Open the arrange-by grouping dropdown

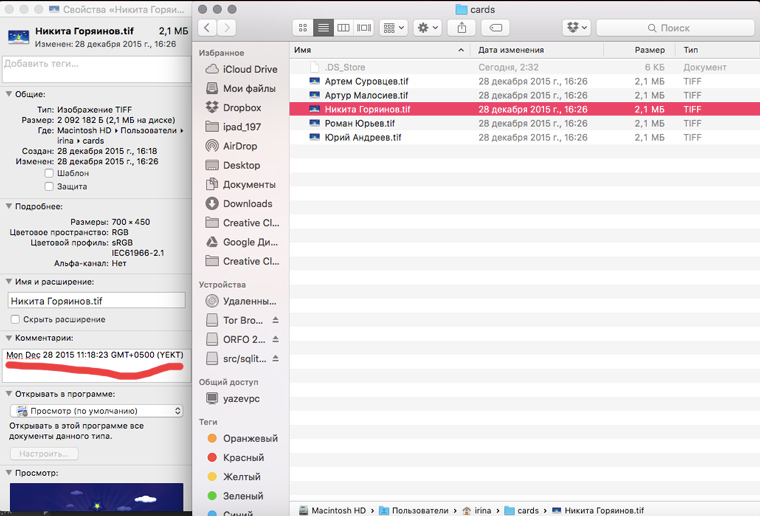(x=394, y=28)
